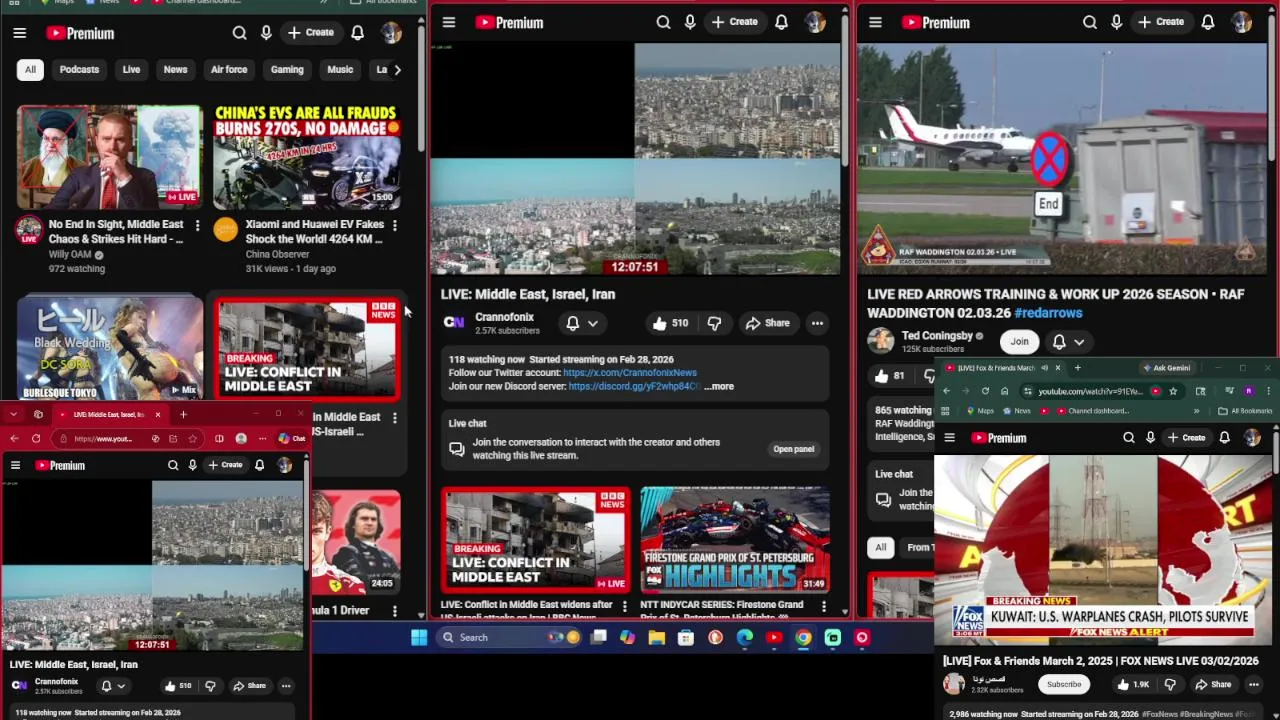This screenshot has height=720, width=1280.
Task: Open Chrome three-dot menu in Fox News window
Action: point(1269,391)
